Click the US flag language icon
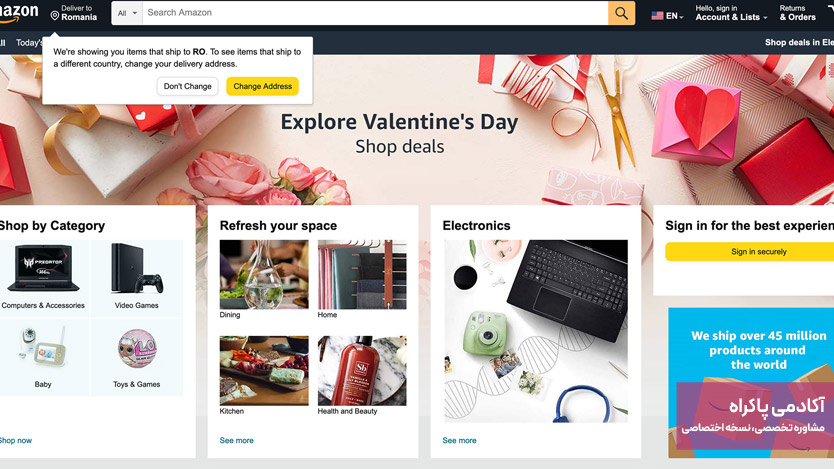 [x=657, y=16]
